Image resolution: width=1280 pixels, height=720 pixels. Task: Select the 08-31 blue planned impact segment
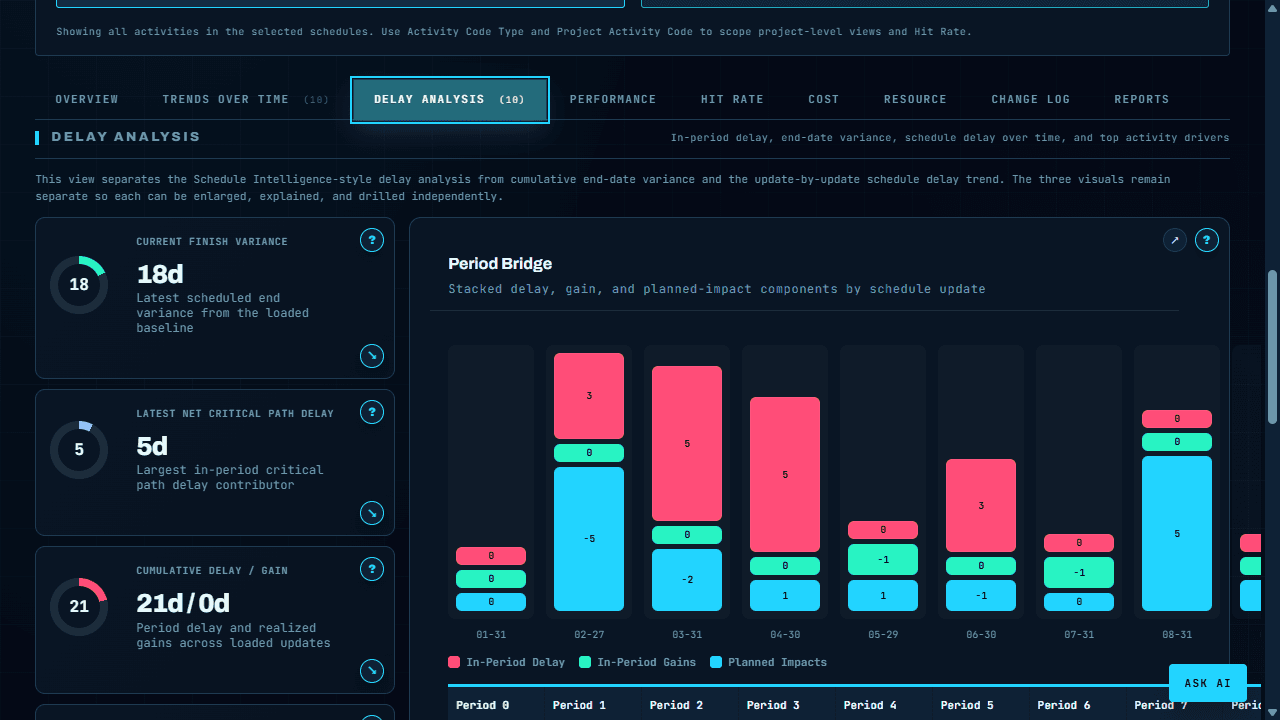[1177, 534]
